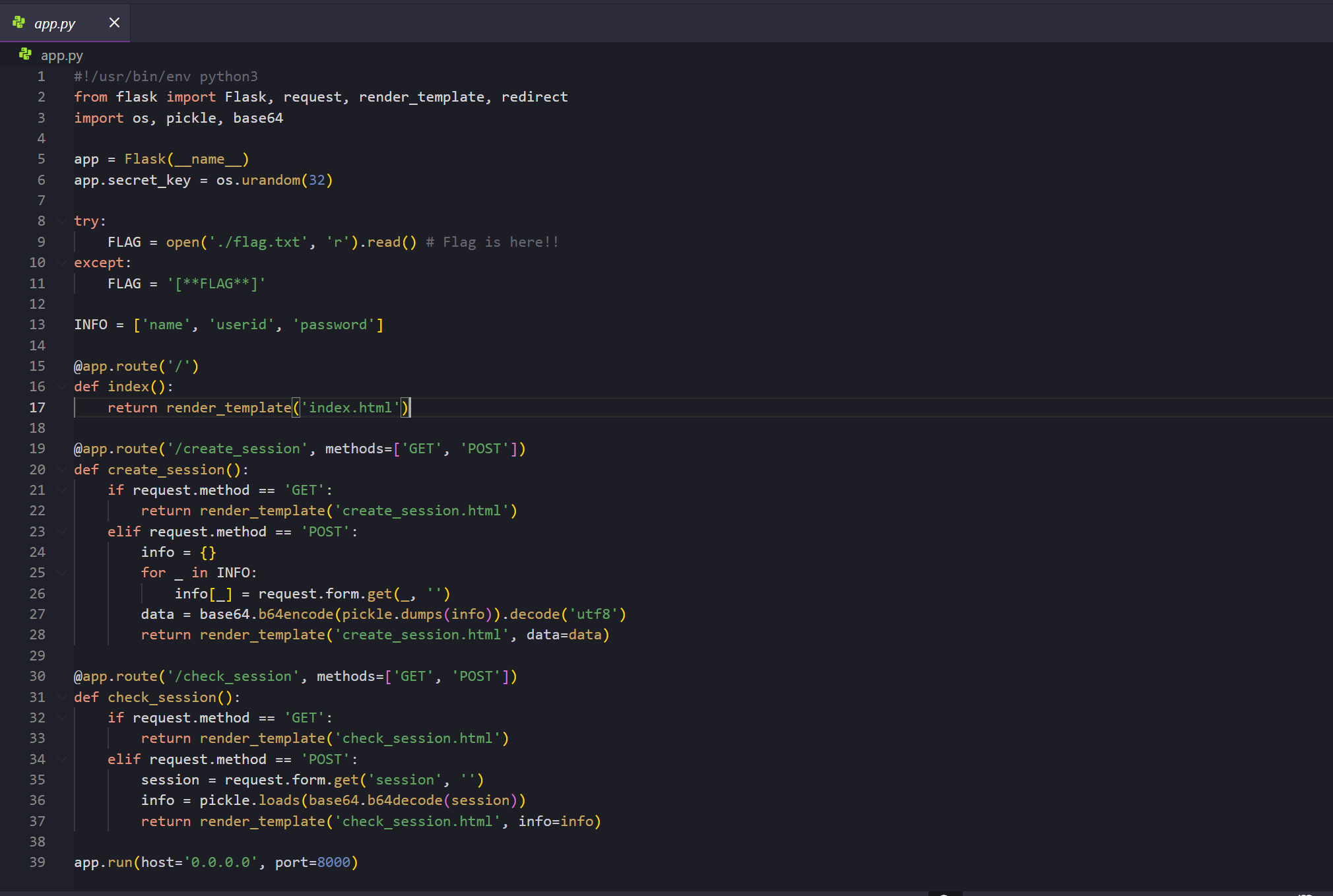Fold the except block at line 10

point(62,263)
